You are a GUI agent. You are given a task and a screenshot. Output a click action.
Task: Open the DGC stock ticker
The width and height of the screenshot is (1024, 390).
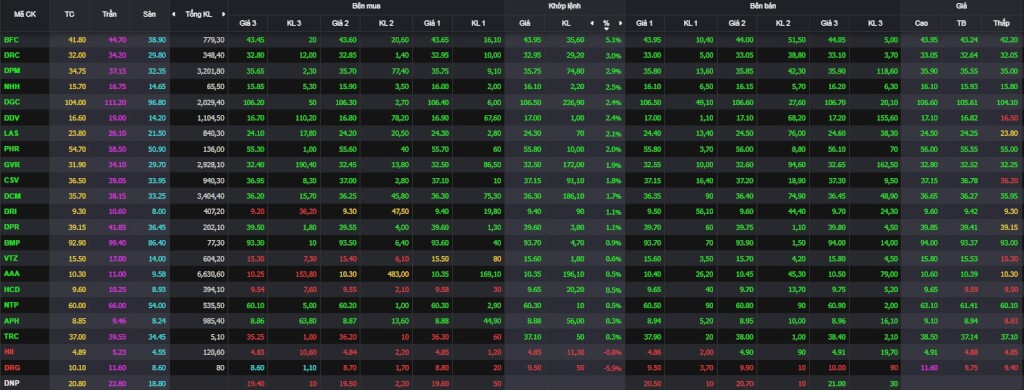(12, 102)
